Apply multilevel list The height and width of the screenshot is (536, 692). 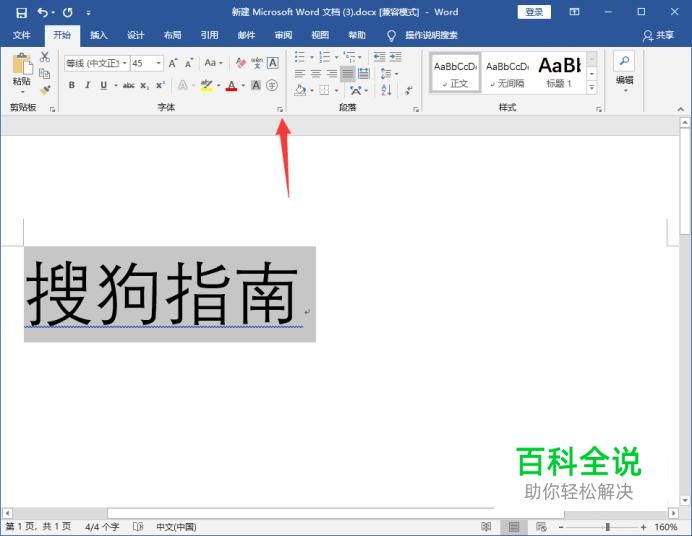pyautogui.click(x=350, y=57)
